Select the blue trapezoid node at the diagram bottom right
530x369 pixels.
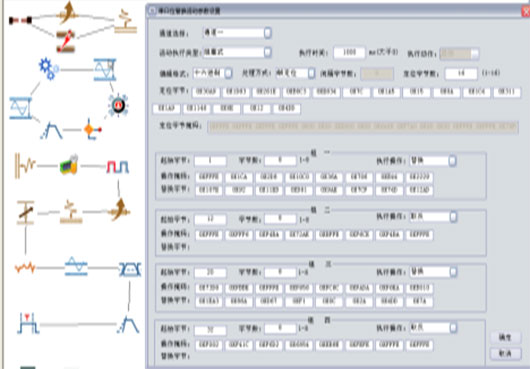tap(128, 325)
